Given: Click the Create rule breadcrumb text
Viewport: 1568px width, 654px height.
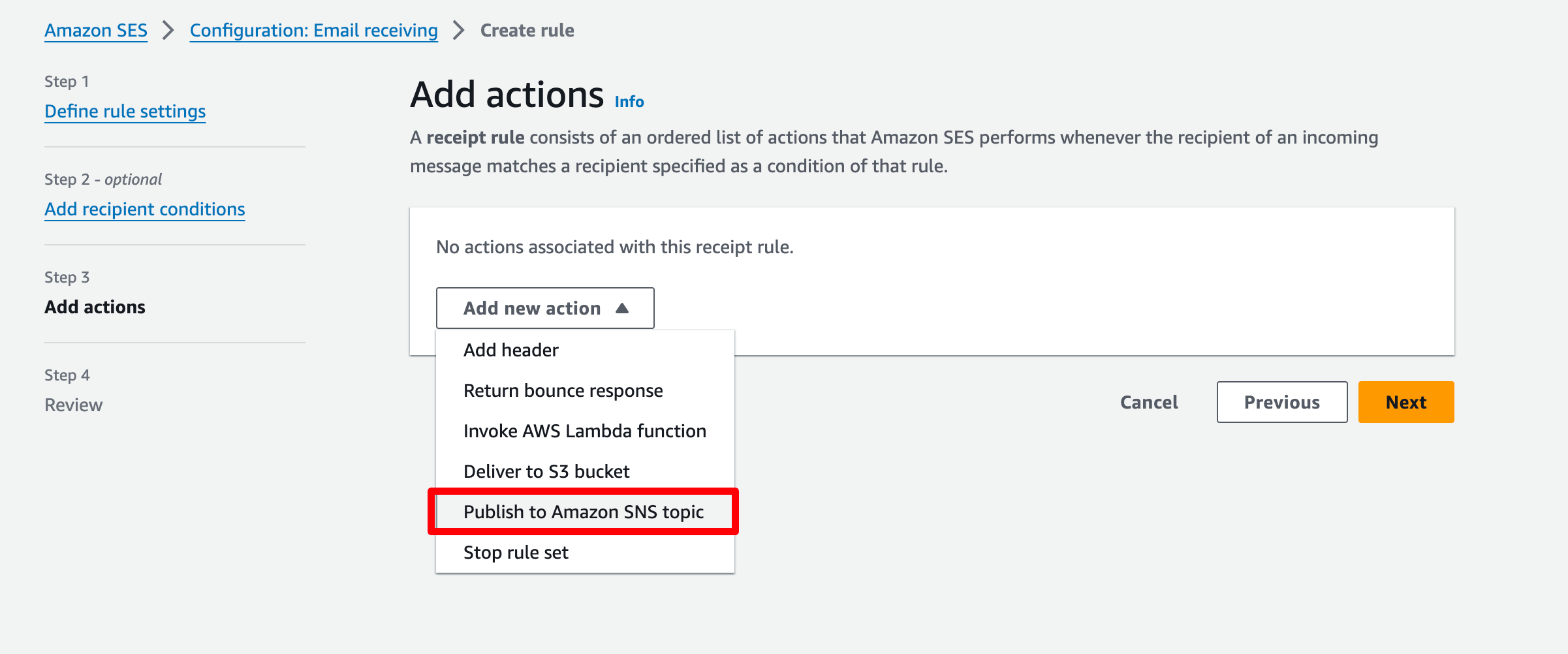Looking at the screenshot, I should coord(527,31).
